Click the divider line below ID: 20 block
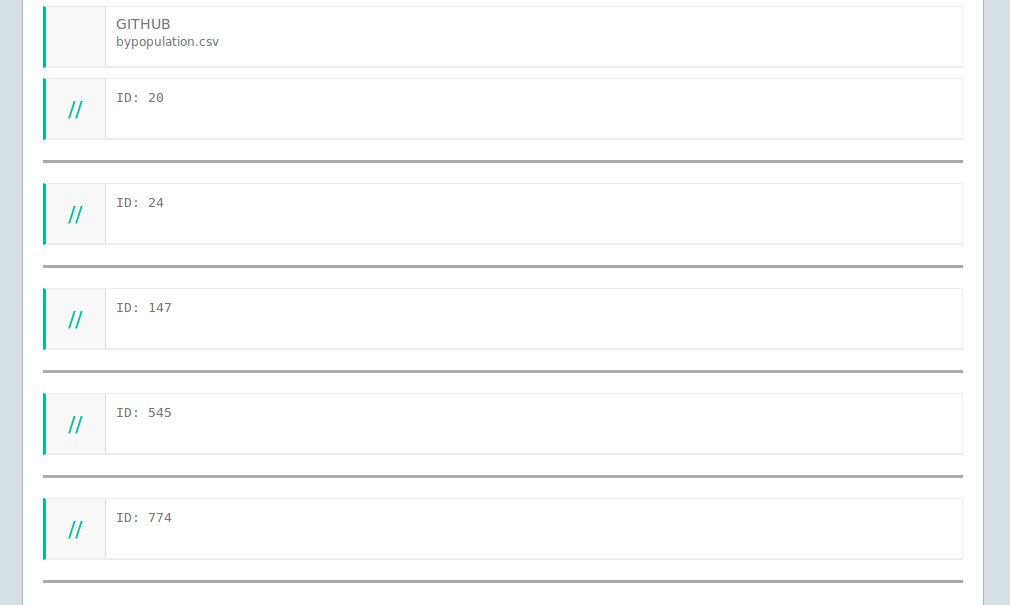This screenshot has width=1010, height=605. pyautogui.click(x=502, y=161)
